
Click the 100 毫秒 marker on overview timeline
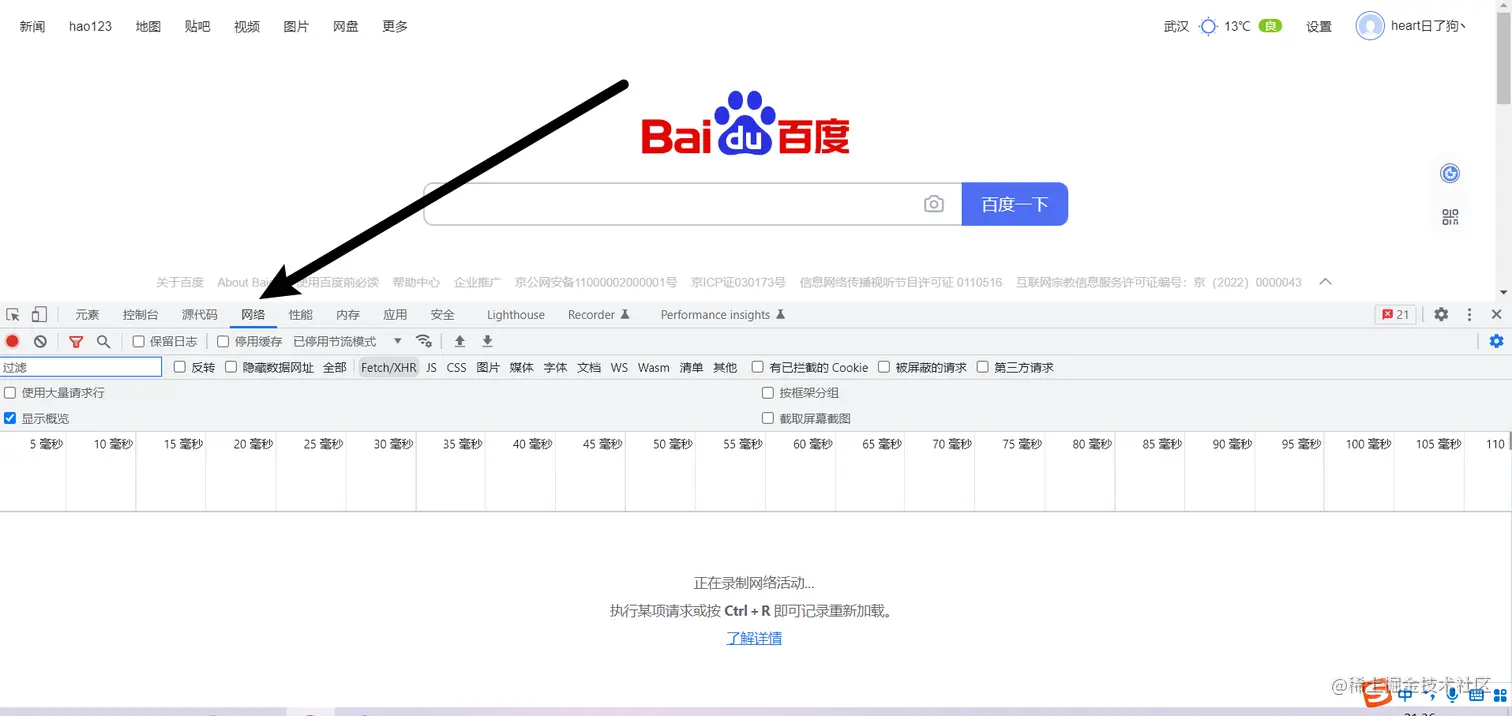click(x=1368, y=444)
